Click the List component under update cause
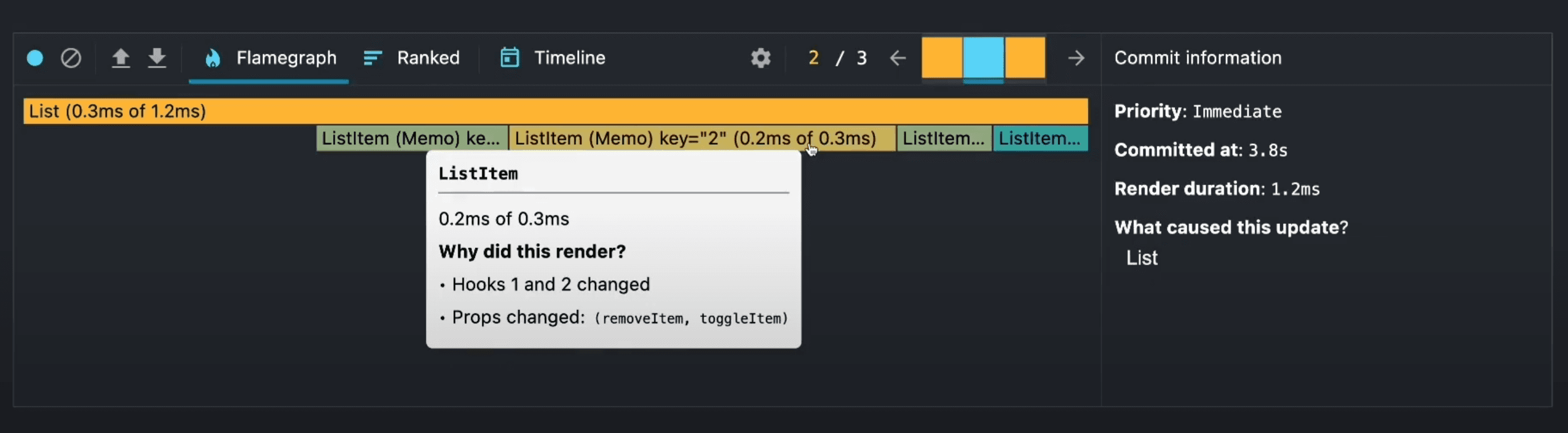1568x433 pixels. (x=1141, y=257)
